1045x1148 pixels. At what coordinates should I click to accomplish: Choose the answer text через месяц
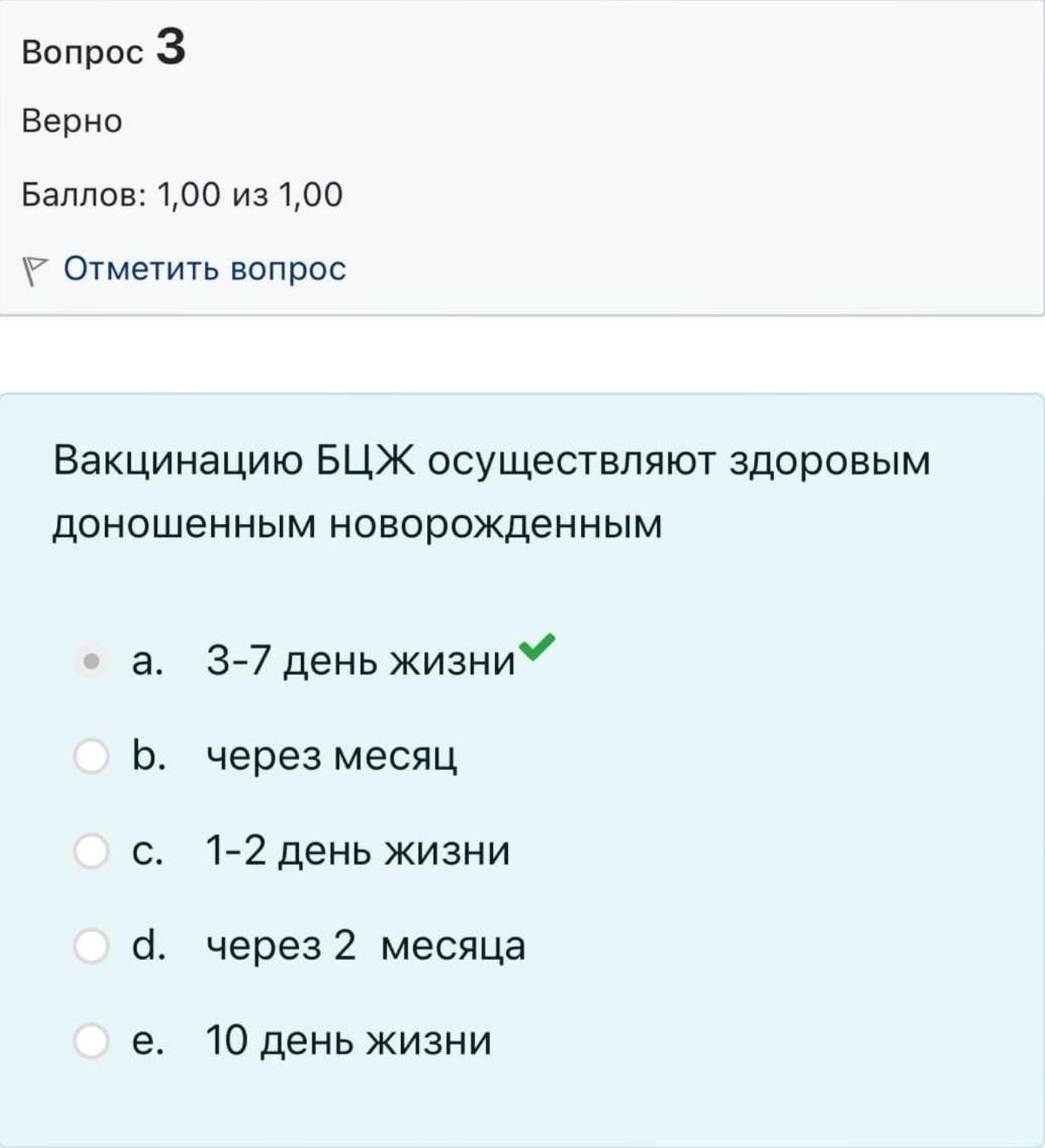click(331, 757)
